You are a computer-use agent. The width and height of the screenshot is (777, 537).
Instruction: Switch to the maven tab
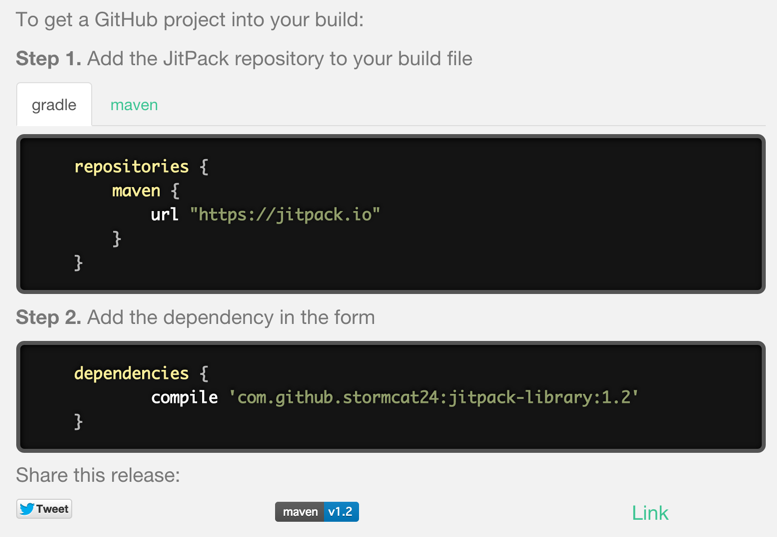click(x=134, y=105)
